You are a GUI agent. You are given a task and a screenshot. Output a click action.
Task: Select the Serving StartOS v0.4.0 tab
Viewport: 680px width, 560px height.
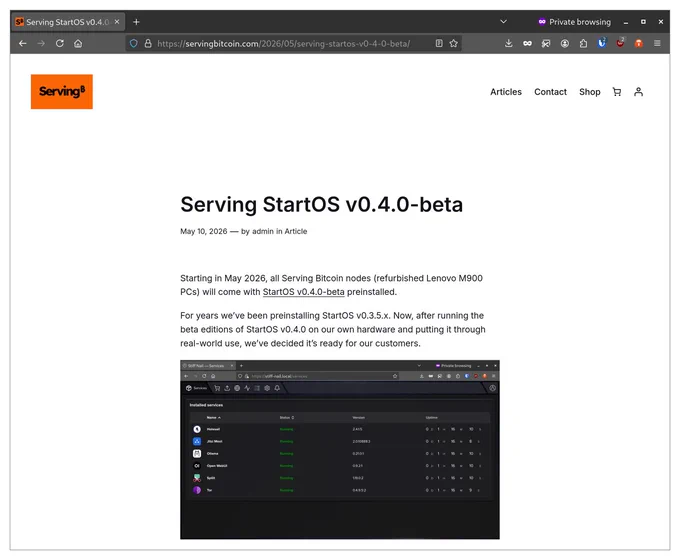tap(68, 22)
